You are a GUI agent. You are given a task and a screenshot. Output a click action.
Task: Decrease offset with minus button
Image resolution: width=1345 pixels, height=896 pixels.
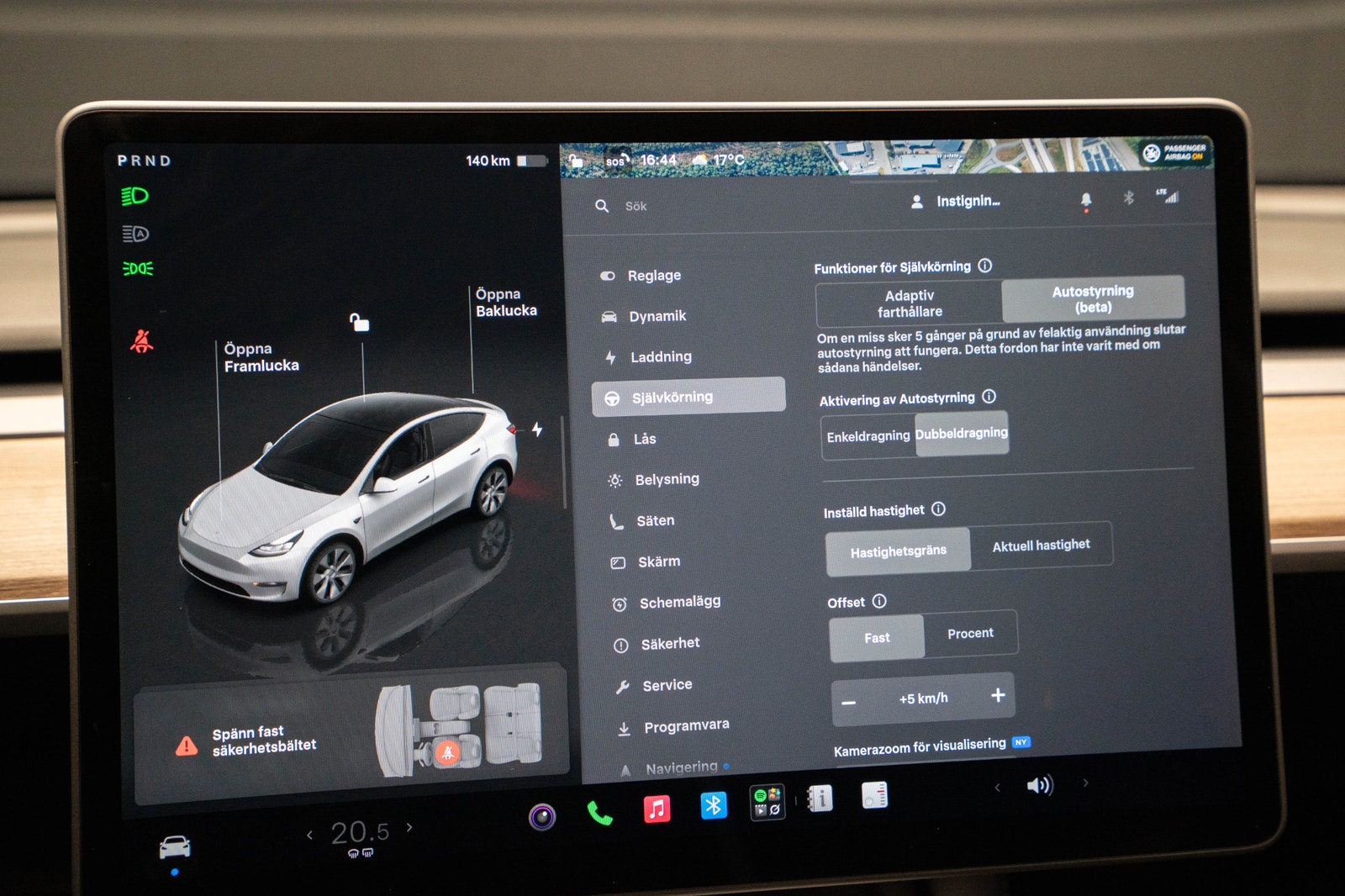pyautogui.click(x=849, y=702)
